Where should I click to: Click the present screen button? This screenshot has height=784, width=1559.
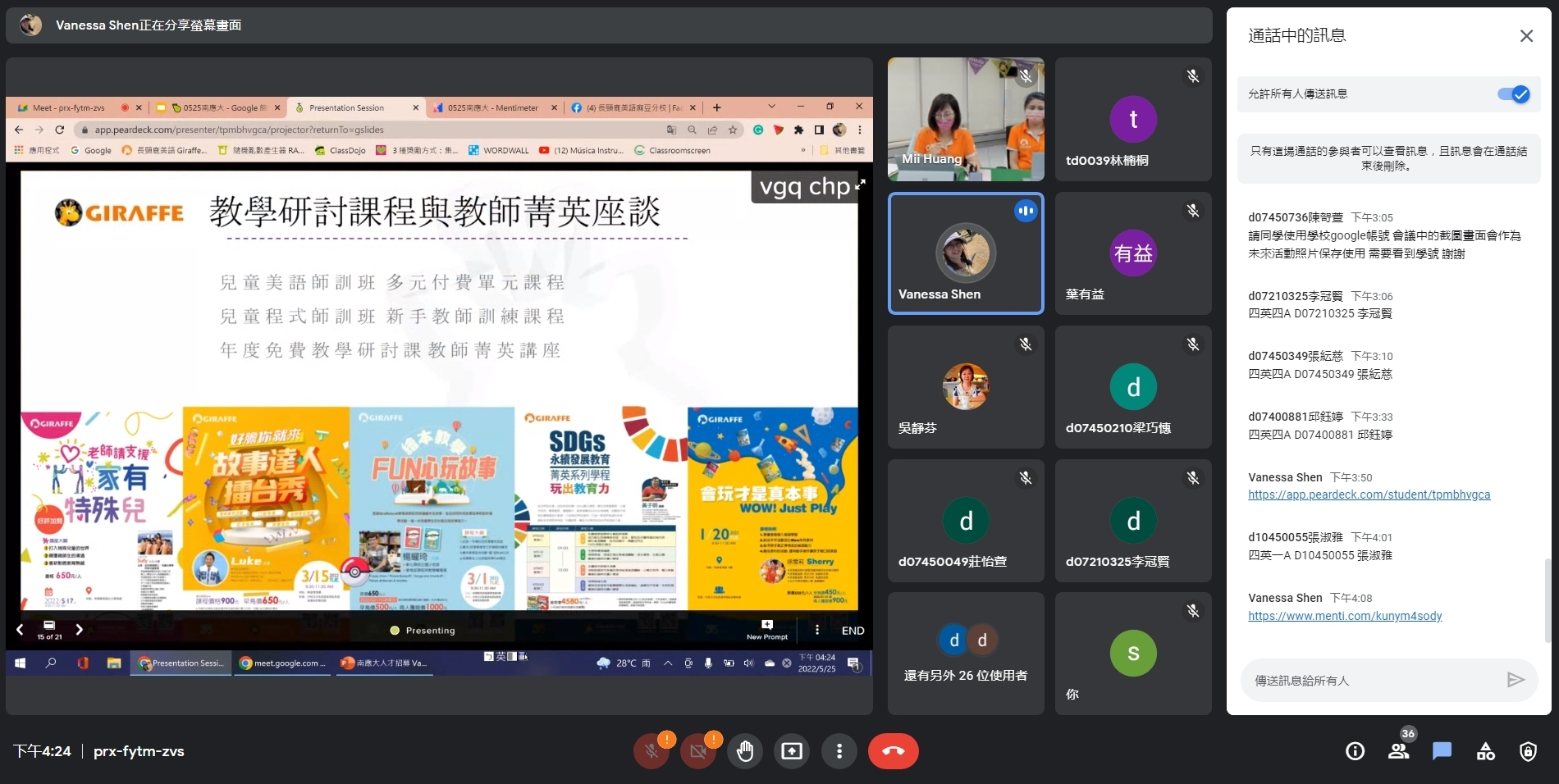792,751
